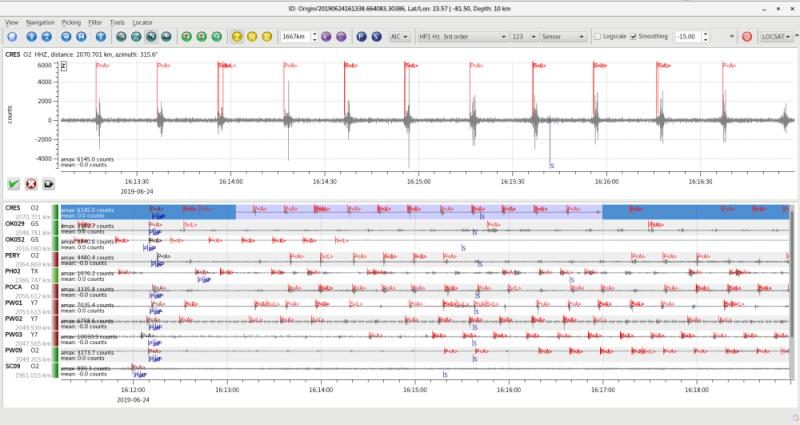Click the arrow icon beside the red X

point(48,184)
